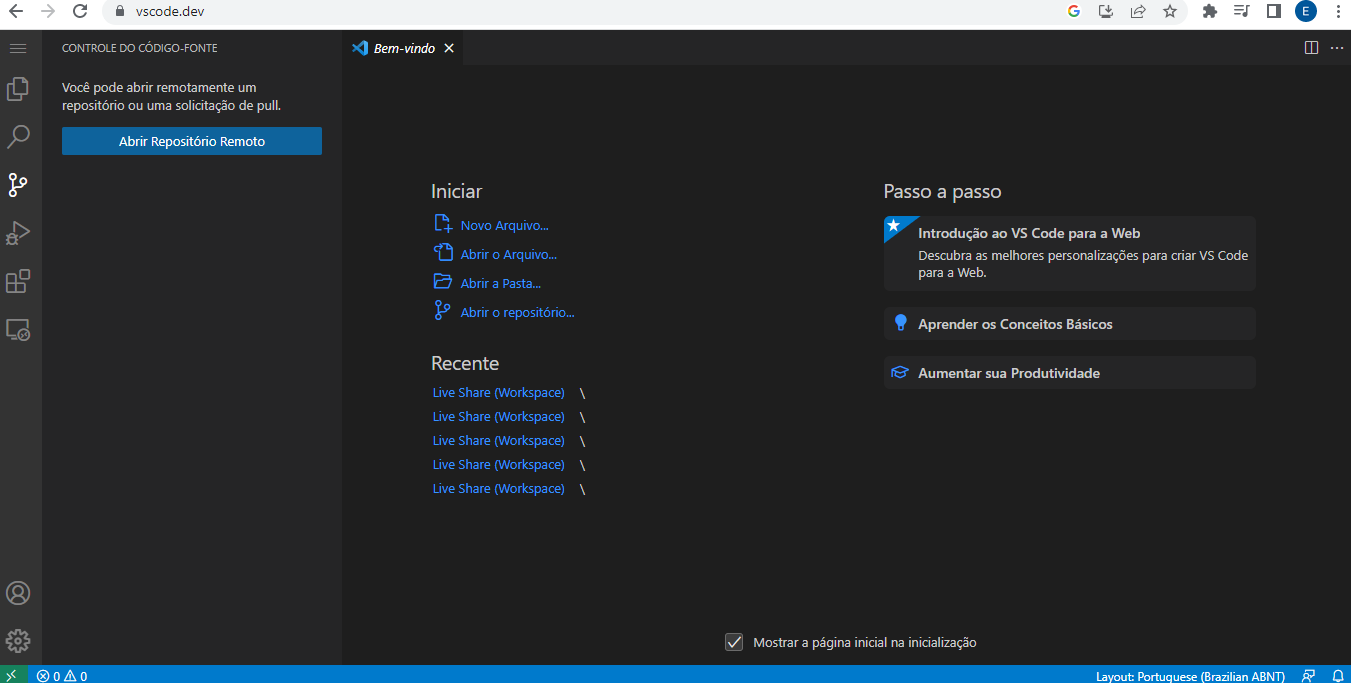Select the Bem-vindo editor tab
Viewport: 1351px width, 683px height.
click(x=402, y=48)
